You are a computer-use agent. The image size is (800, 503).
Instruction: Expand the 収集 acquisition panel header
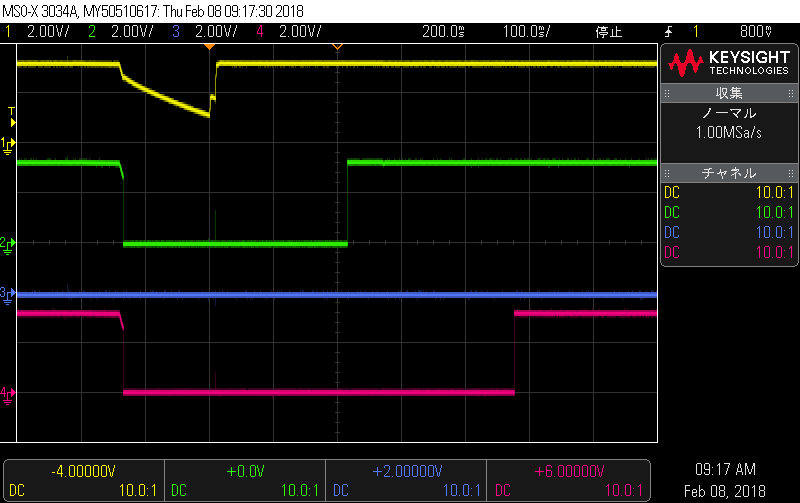729,93
